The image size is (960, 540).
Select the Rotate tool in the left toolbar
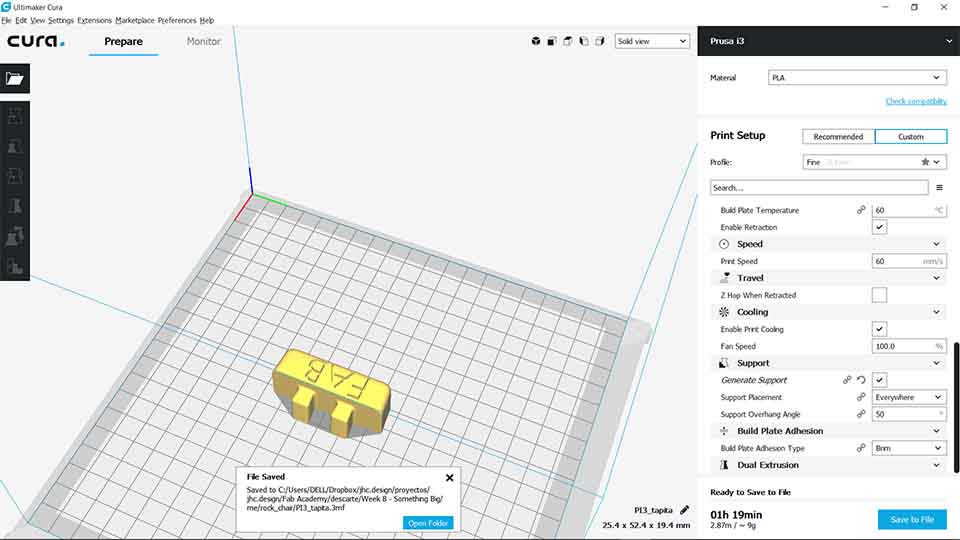click(15, 176)
